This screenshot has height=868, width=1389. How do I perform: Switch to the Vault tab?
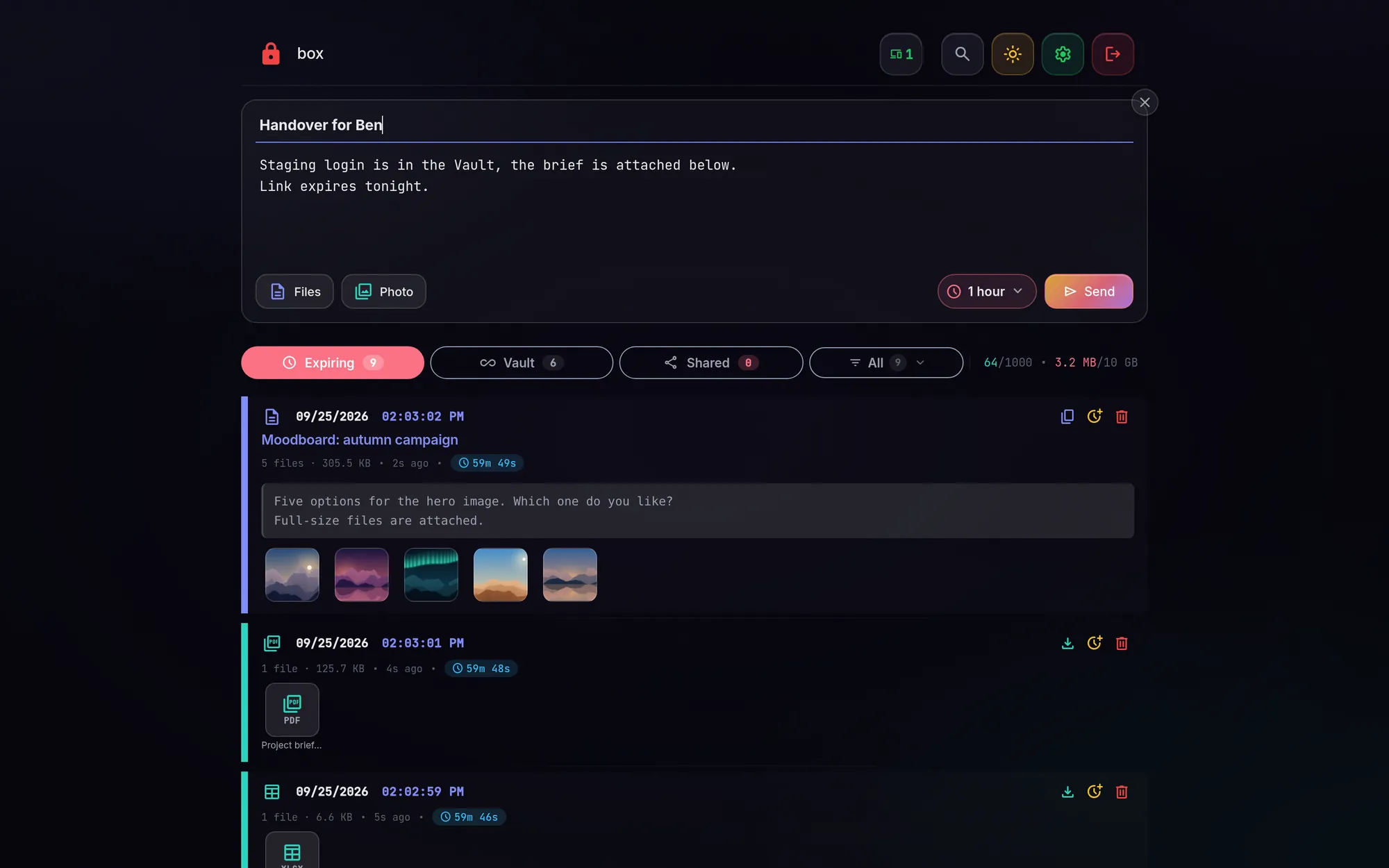[522, 362]
